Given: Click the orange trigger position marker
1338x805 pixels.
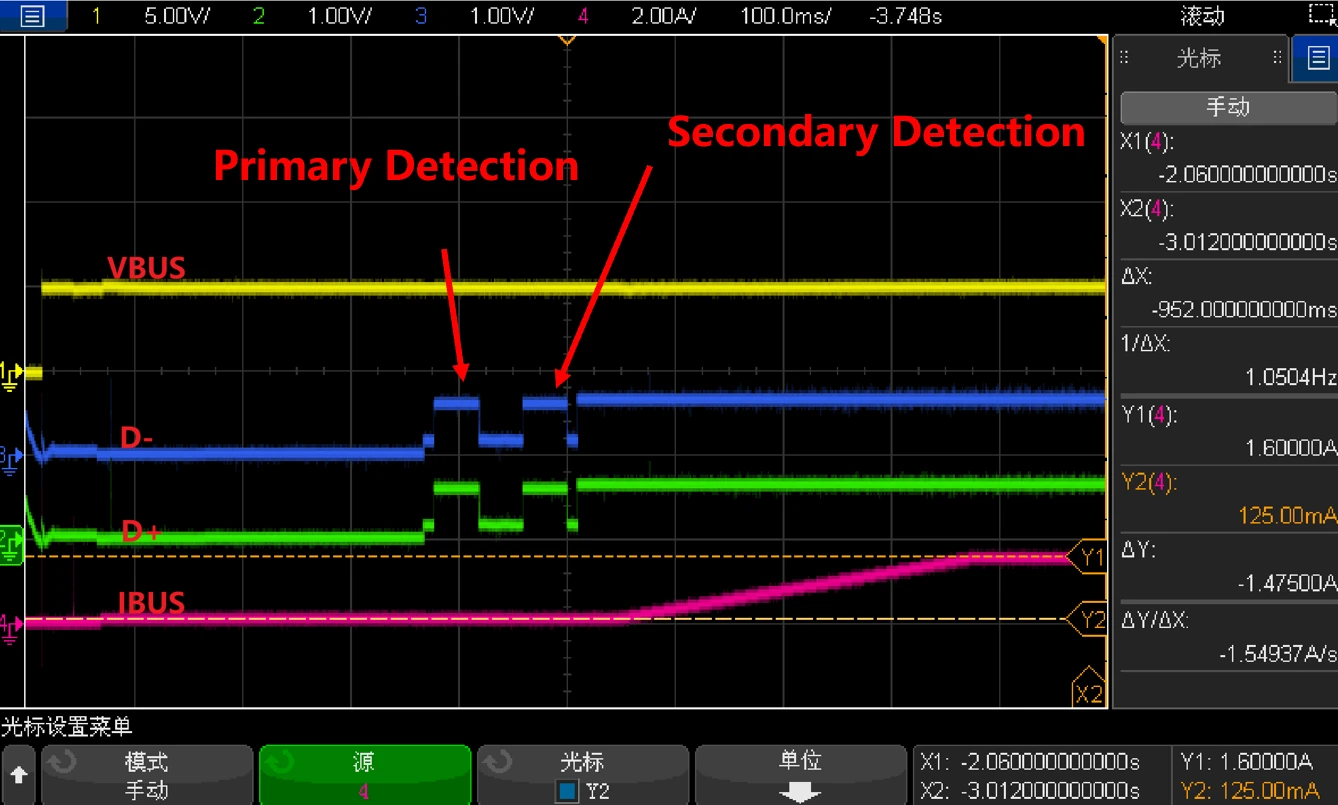Looking at the screenshot, I should pyautogui.click(x=567, y=39).
